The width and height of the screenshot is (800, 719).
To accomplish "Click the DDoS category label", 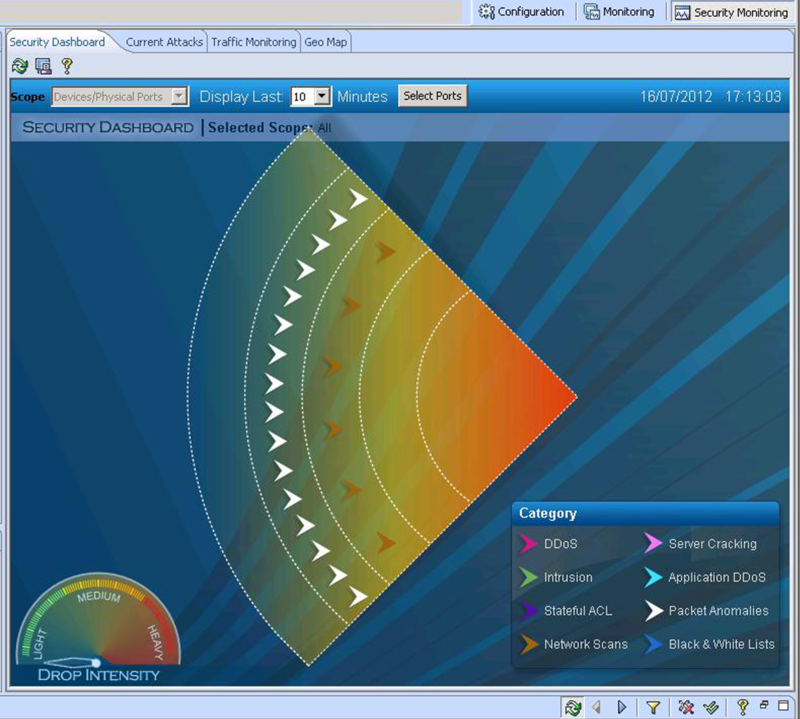I will coord(560,544).
